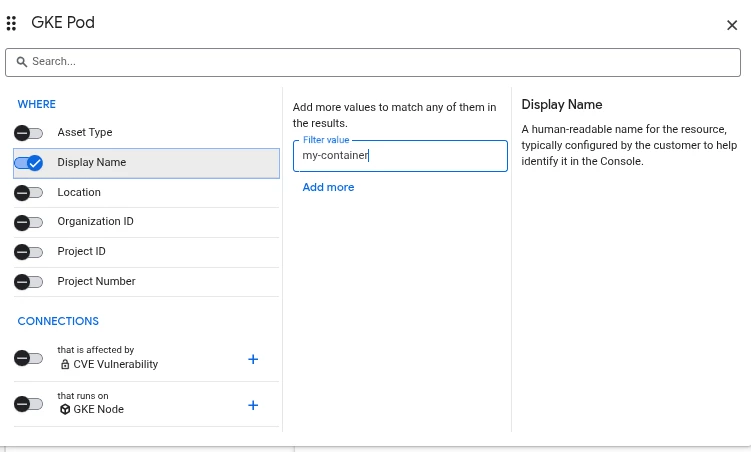The height and width of the screenshot is (452, 751).
Task: Click the WHERE section heading
Action: 36,104
